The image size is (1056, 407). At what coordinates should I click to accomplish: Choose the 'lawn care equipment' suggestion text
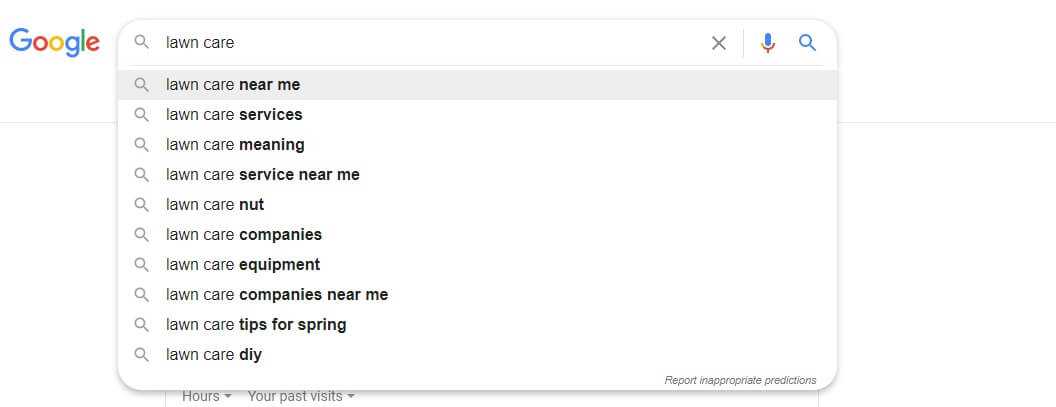[243, 264]
